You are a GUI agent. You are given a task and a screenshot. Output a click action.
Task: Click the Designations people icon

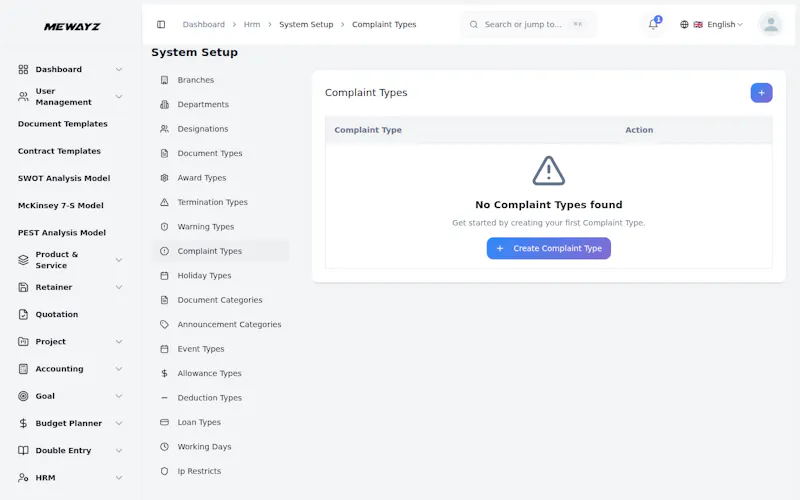[164, 129]
